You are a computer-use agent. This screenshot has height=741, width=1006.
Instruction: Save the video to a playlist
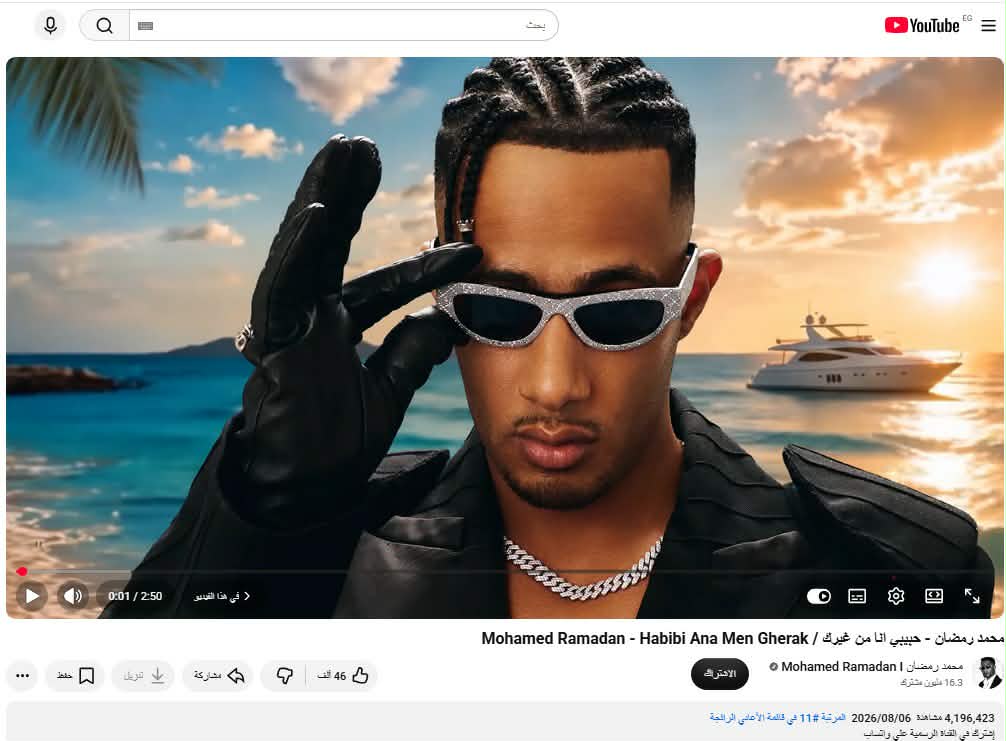(x=76, y=676)
